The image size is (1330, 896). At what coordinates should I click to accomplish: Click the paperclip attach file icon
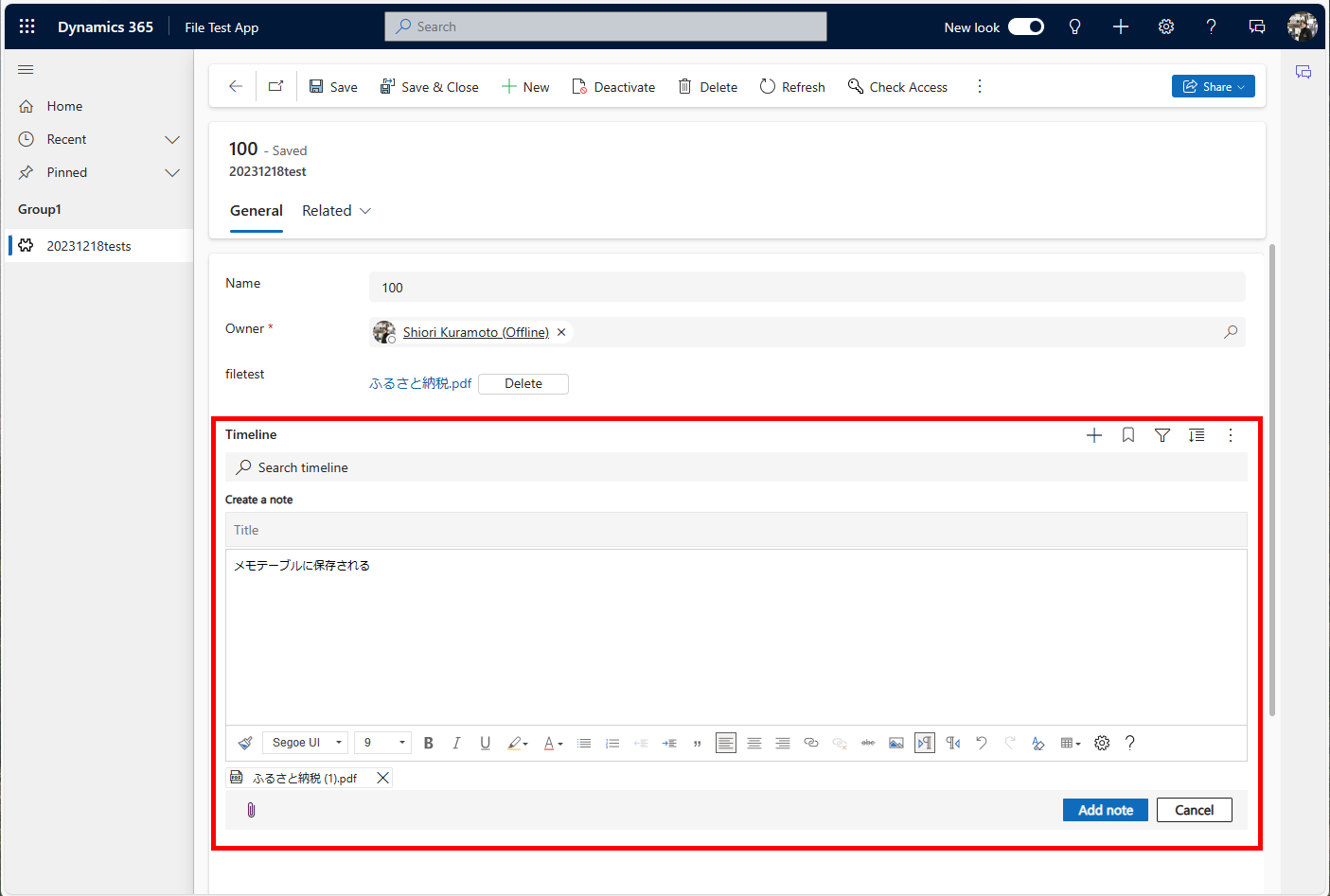coord(251,810)
